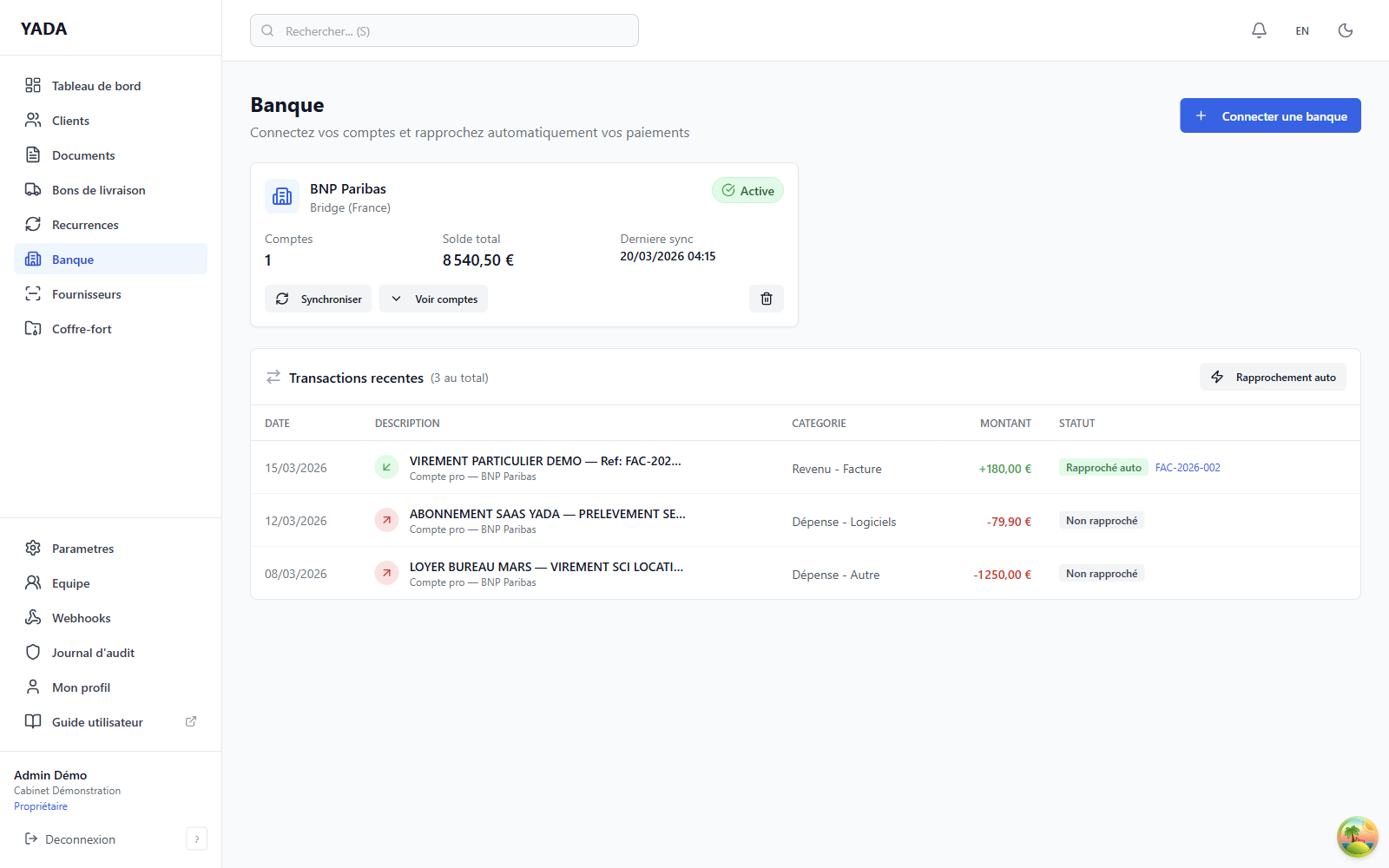Click inside the Rechercher search field

coord(444,30)
